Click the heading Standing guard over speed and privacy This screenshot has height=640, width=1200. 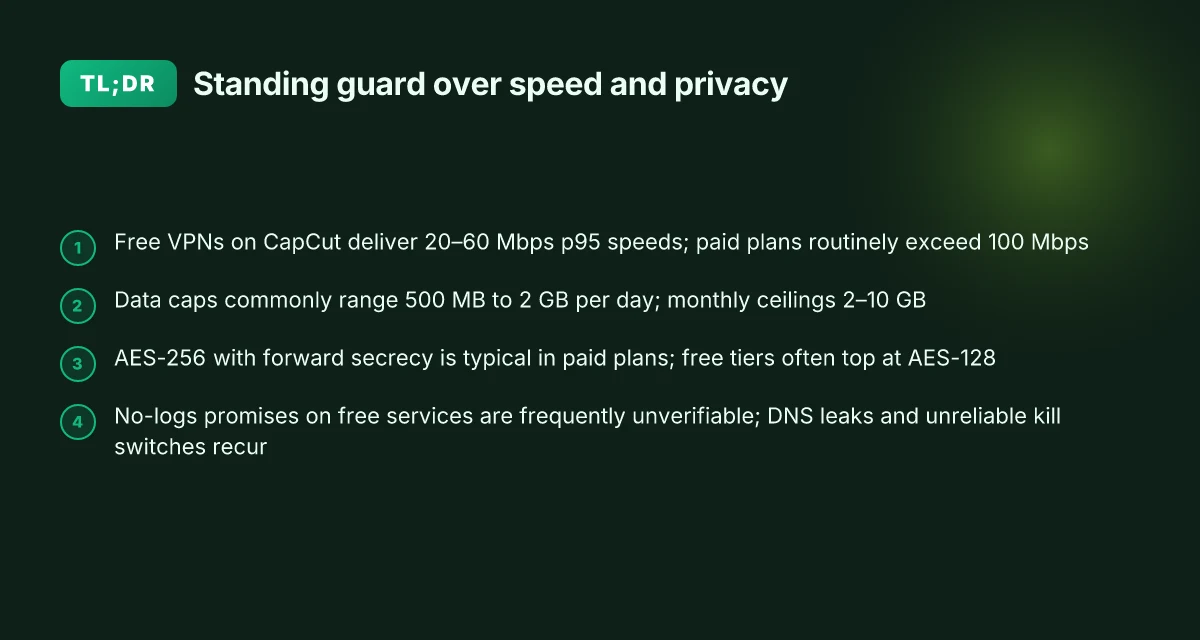click(x=490, y=85)
